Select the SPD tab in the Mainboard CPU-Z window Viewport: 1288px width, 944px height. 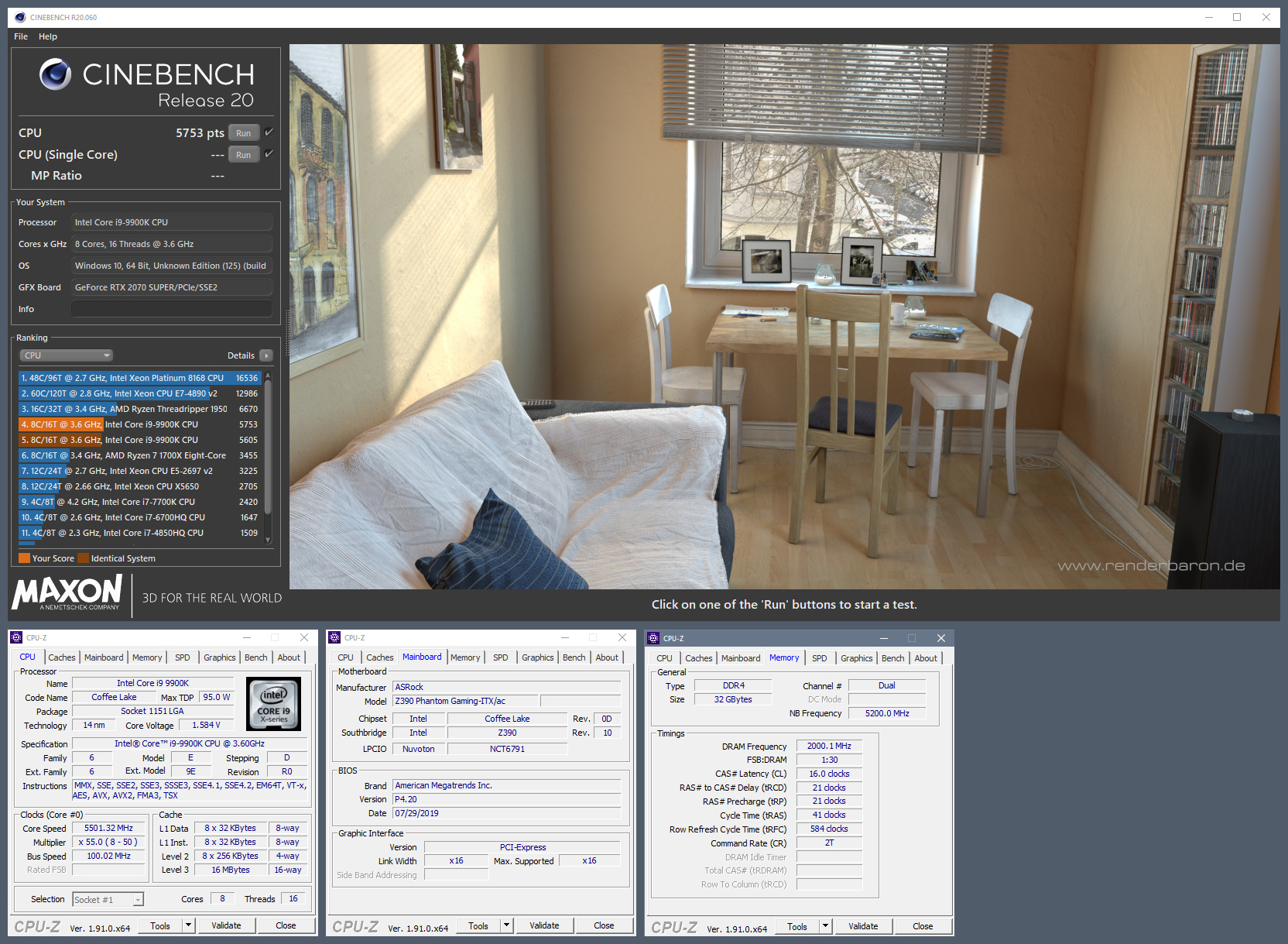[501, 657]
